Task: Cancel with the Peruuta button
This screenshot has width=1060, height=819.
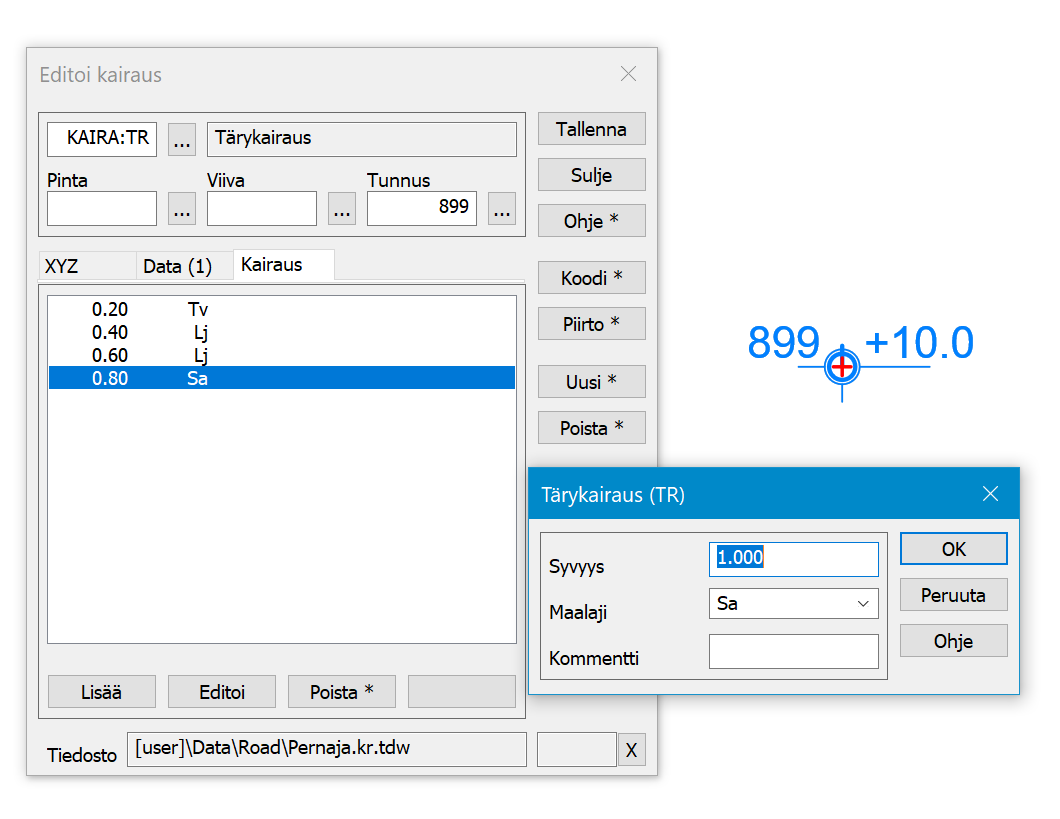Action: click(x=953, y=595)
